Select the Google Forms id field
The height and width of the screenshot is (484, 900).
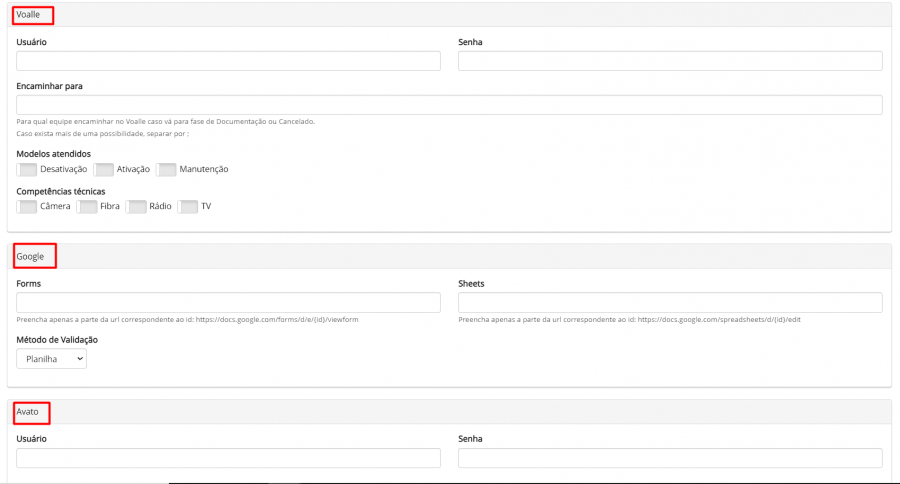[228, 302]
